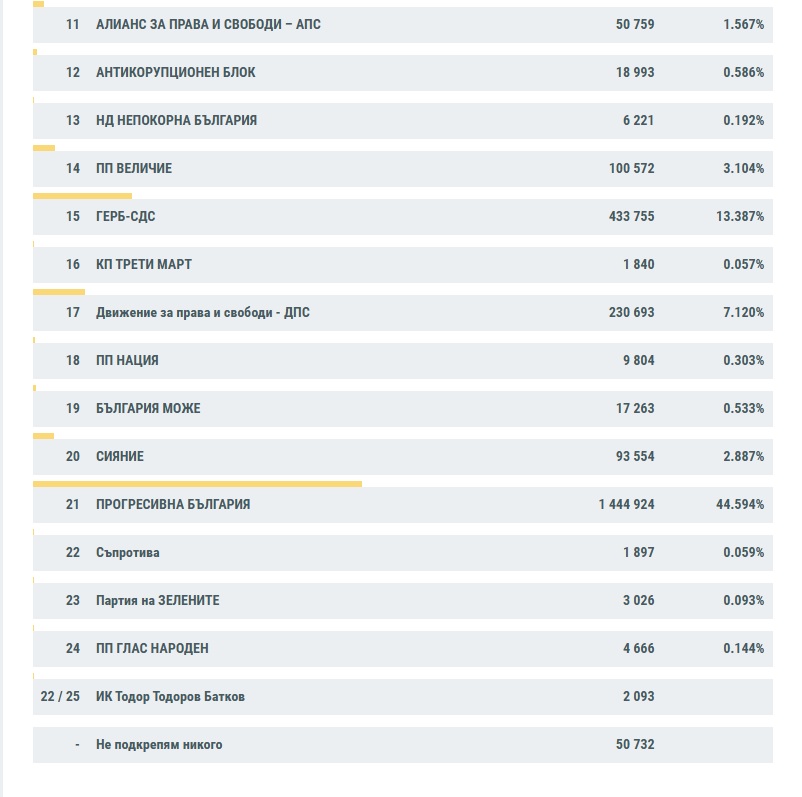Open the Движение за права и свободи - ДПС entry
This screenshot has height=797, width=802.
[x=202, y=313]
